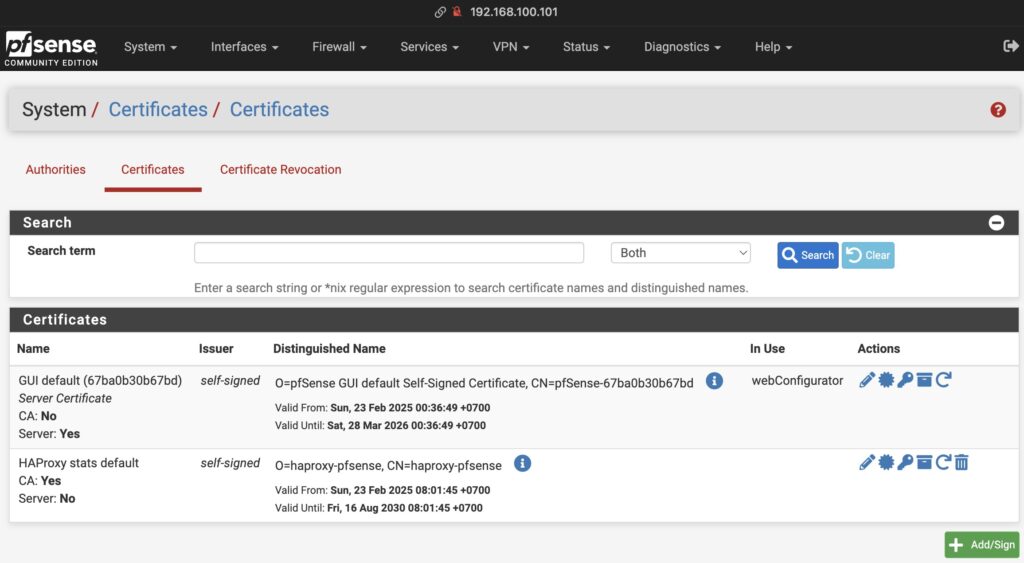Screen dimensions: 1024x563
Task: Click the link icon beside the address
Action: (x=440, y=12)
